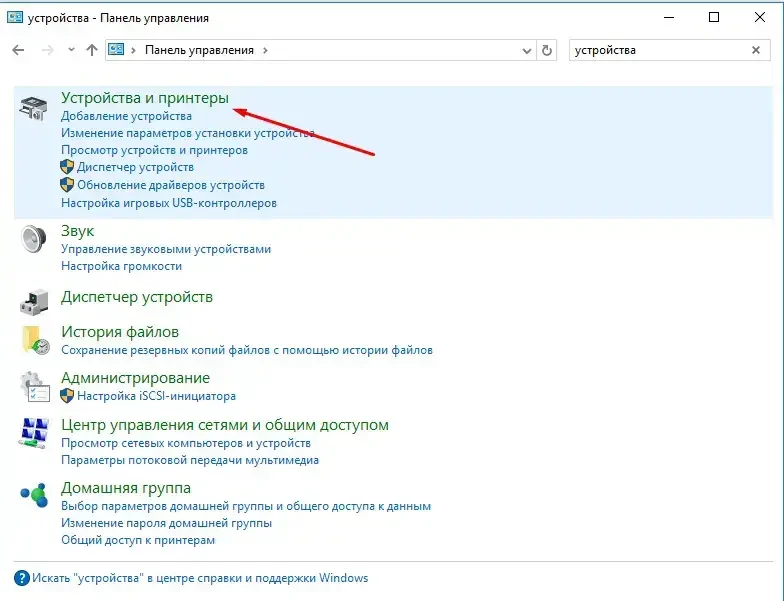Image resolution: width=784 pixels, height=601 pixels.
Task: Refresh the Control Panel view
Action: coord(546,50)
